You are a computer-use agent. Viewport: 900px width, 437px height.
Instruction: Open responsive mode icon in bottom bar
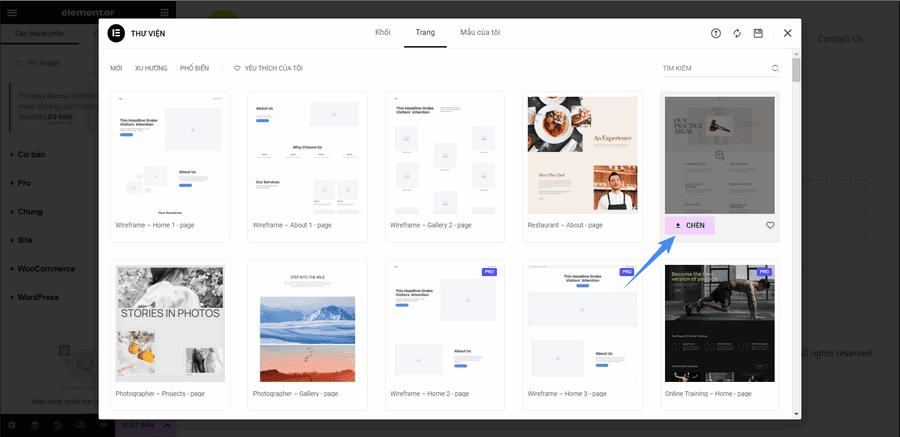pos(81,426)
